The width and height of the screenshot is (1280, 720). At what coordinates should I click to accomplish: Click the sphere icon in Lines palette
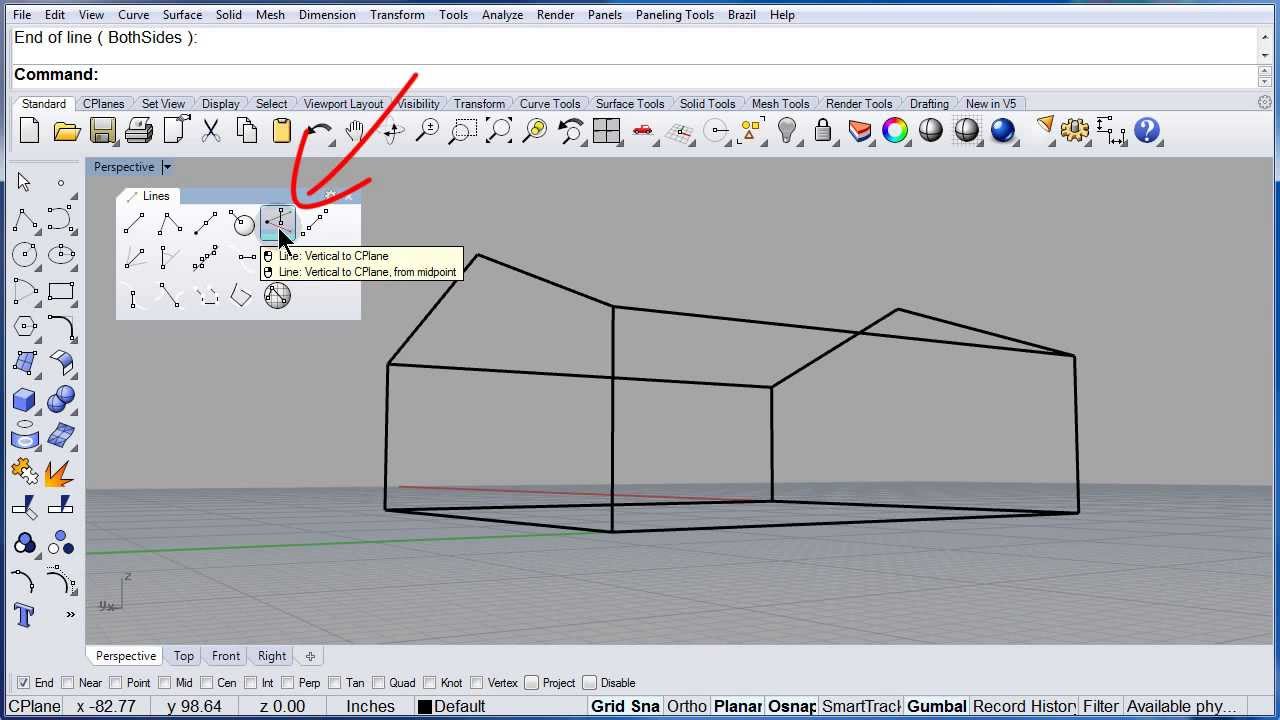pyautogui.click(x=277, y=296)
